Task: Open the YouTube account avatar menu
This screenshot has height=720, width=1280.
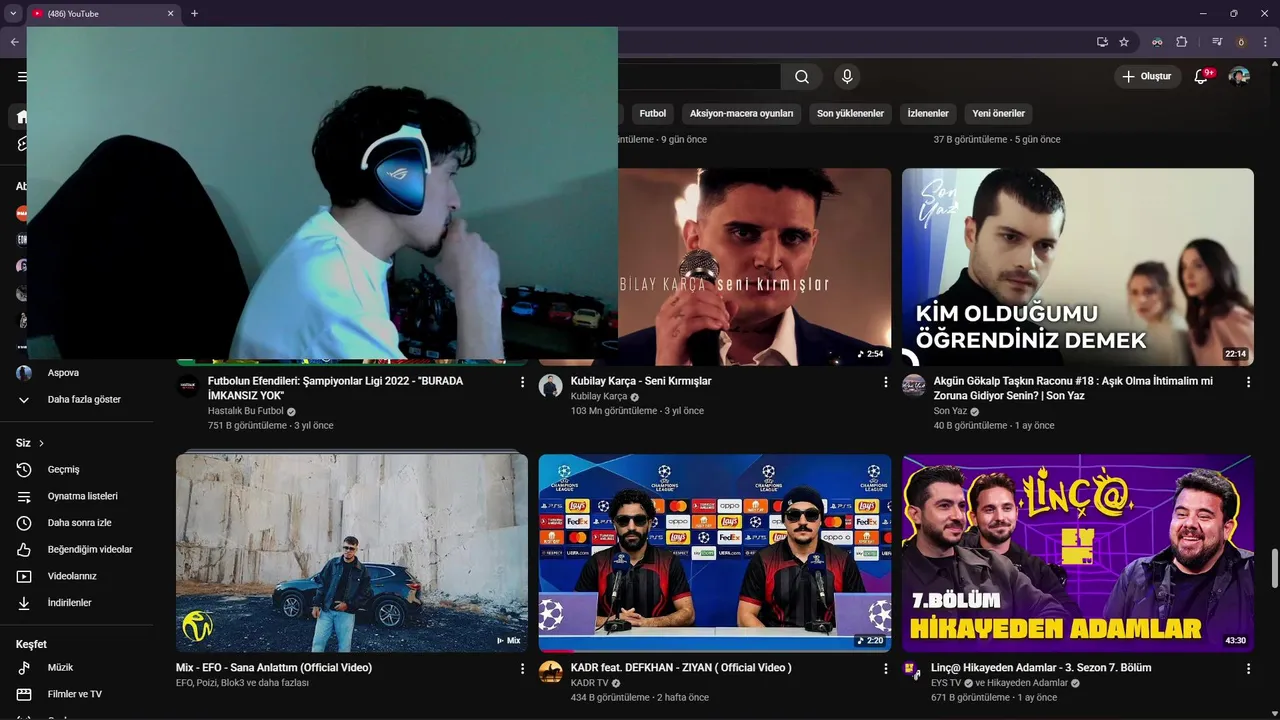Action: (x=1239, y=77)
